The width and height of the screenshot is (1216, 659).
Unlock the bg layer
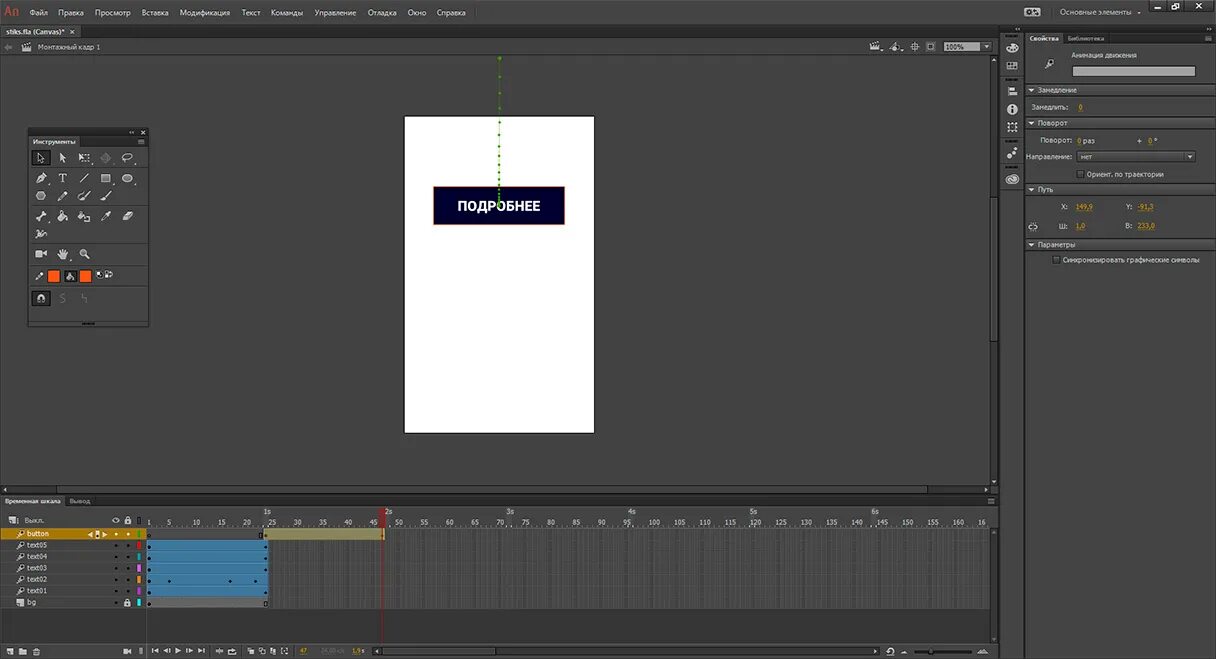coord(128,603)
